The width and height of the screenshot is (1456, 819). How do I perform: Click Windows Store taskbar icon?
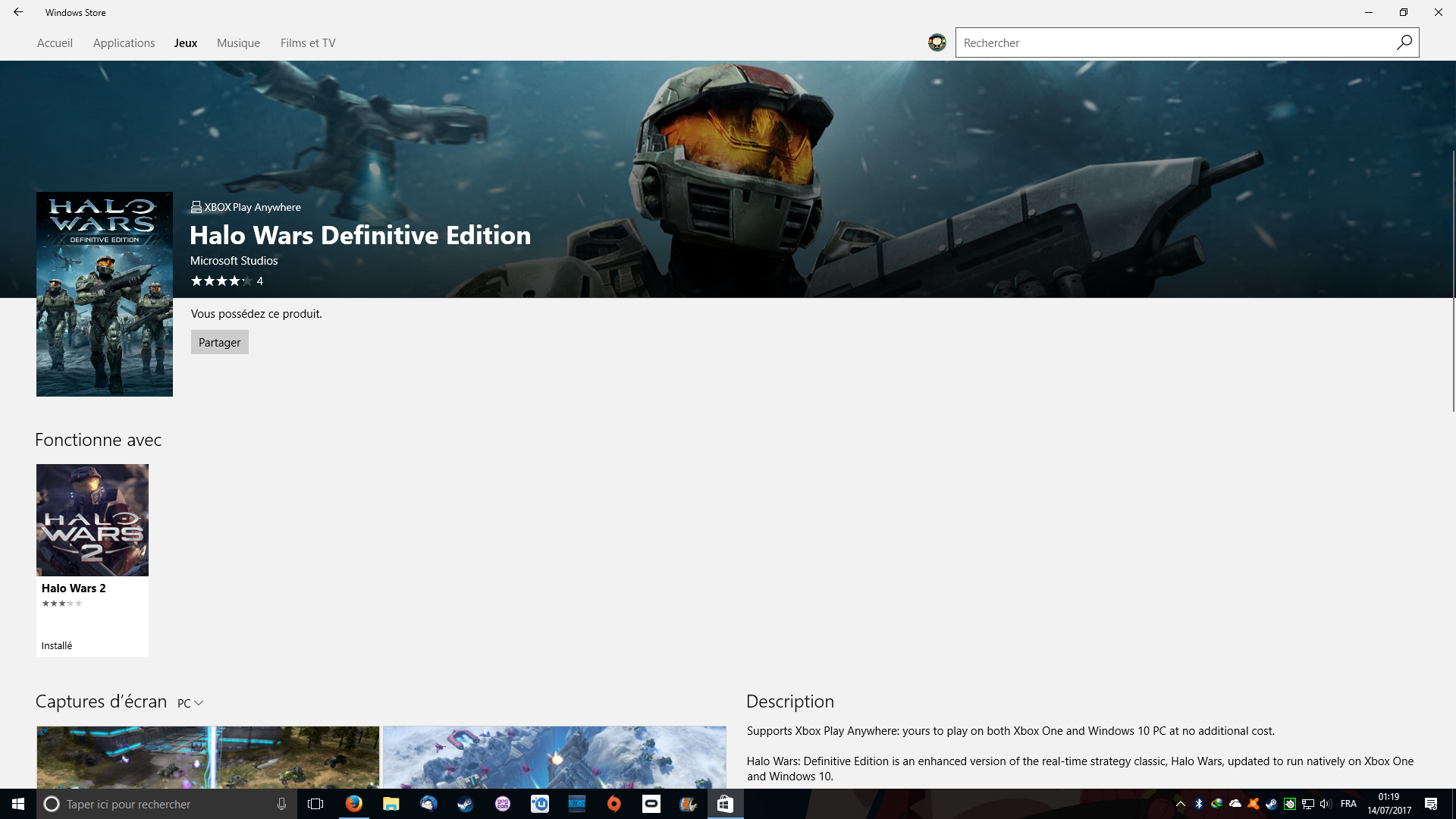[725, 804]
